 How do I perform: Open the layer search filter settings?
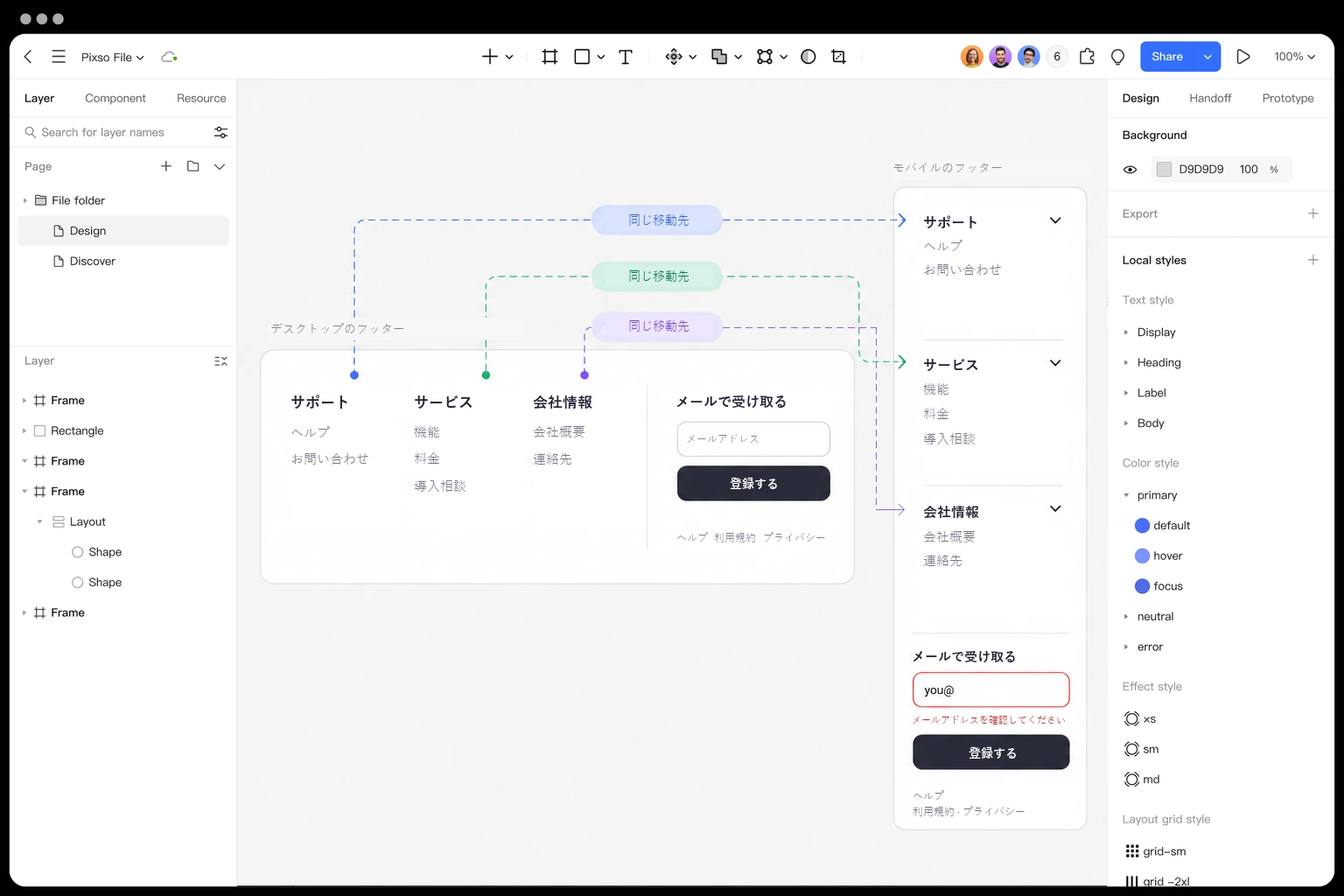tap(220, 132)
